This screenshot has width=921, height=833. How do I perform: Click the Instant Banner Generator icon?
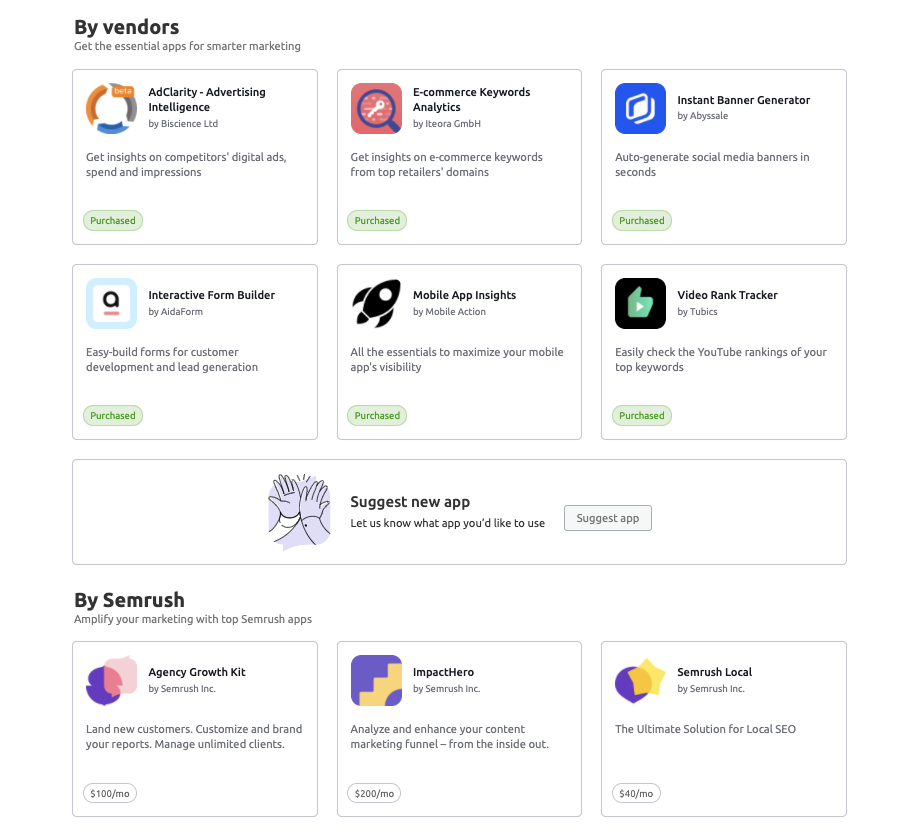pos(640,108)
